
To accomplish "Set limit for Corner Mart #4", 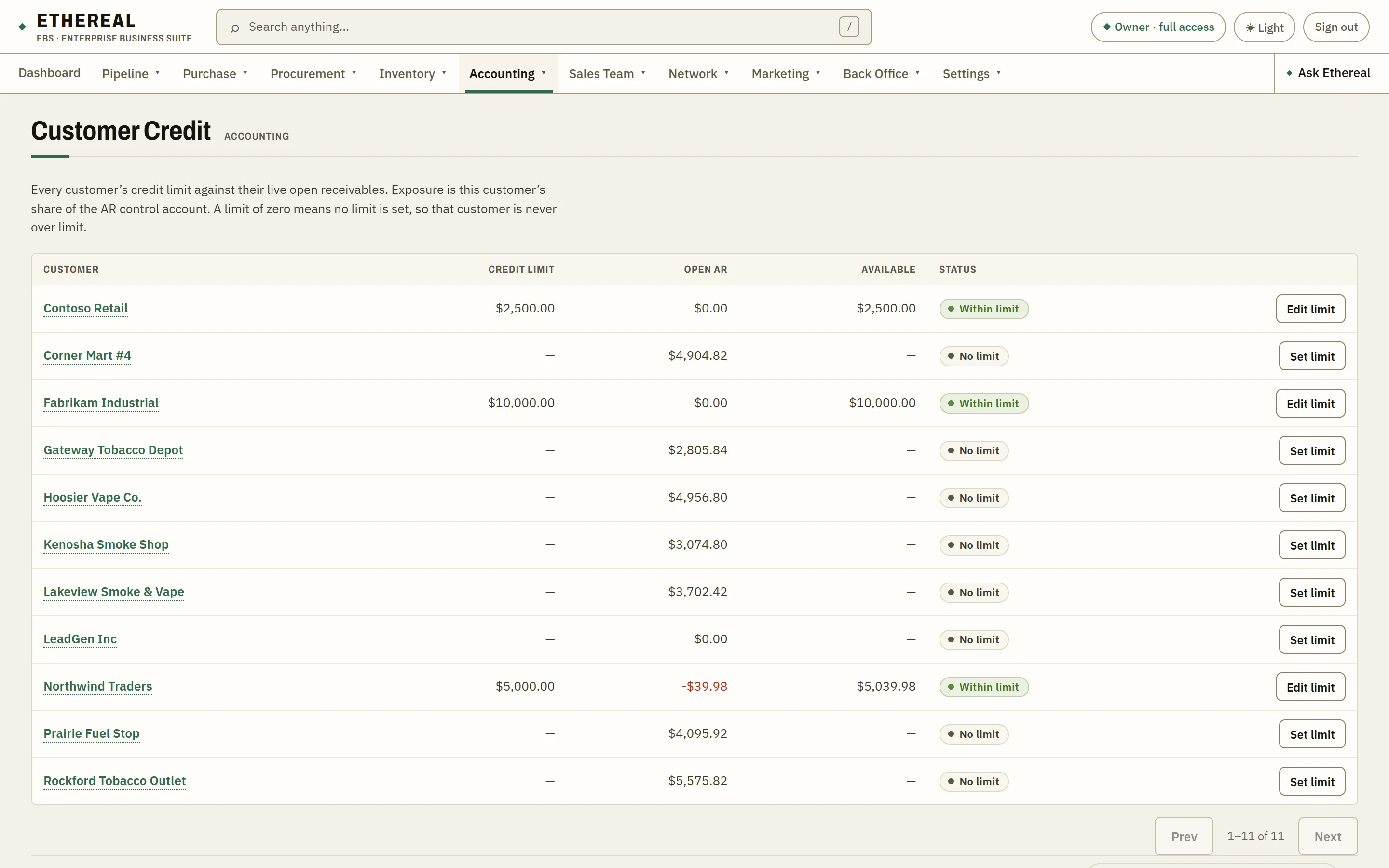I will [1311, 356].
